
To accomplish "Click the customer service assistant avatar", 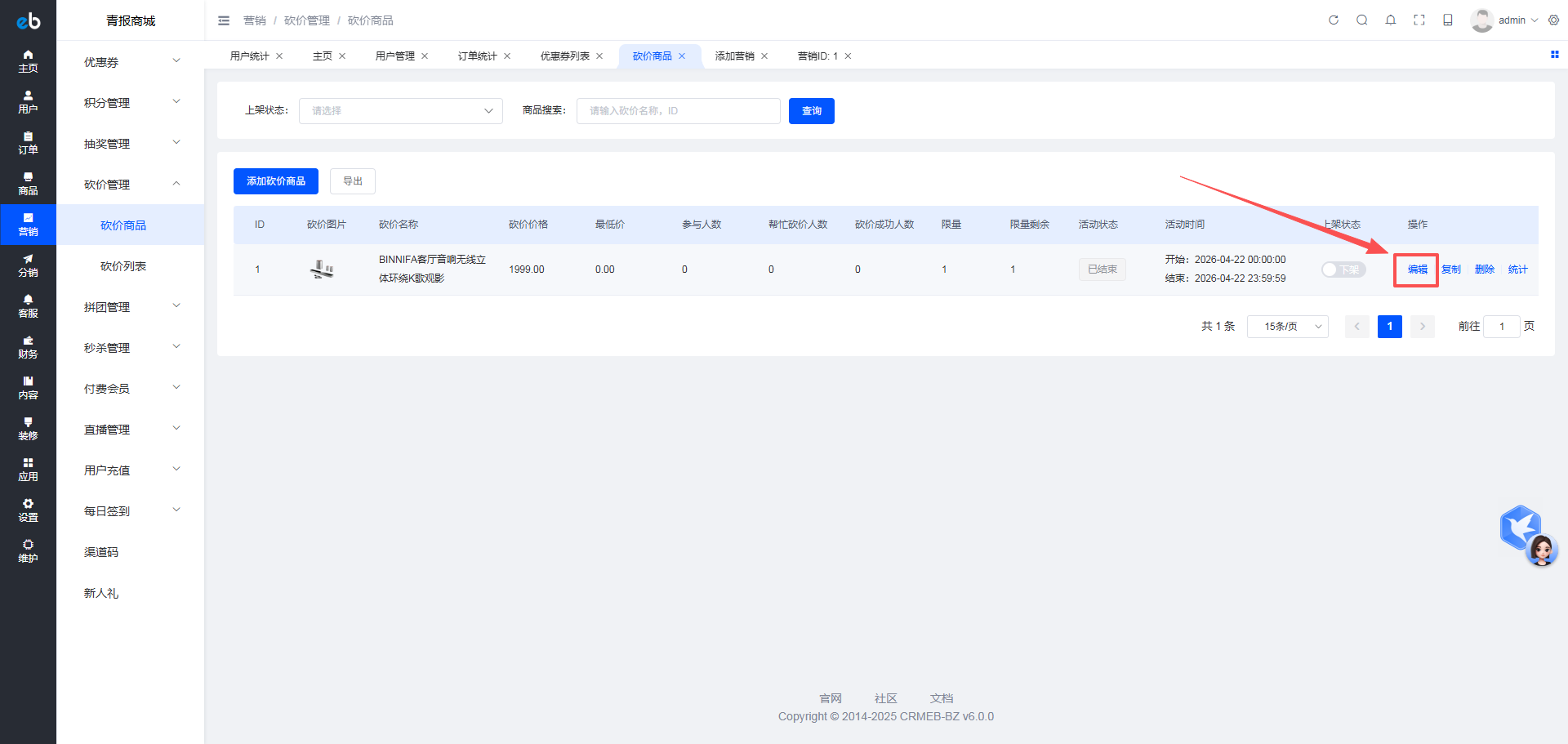I will click(x=1541, y=550).
